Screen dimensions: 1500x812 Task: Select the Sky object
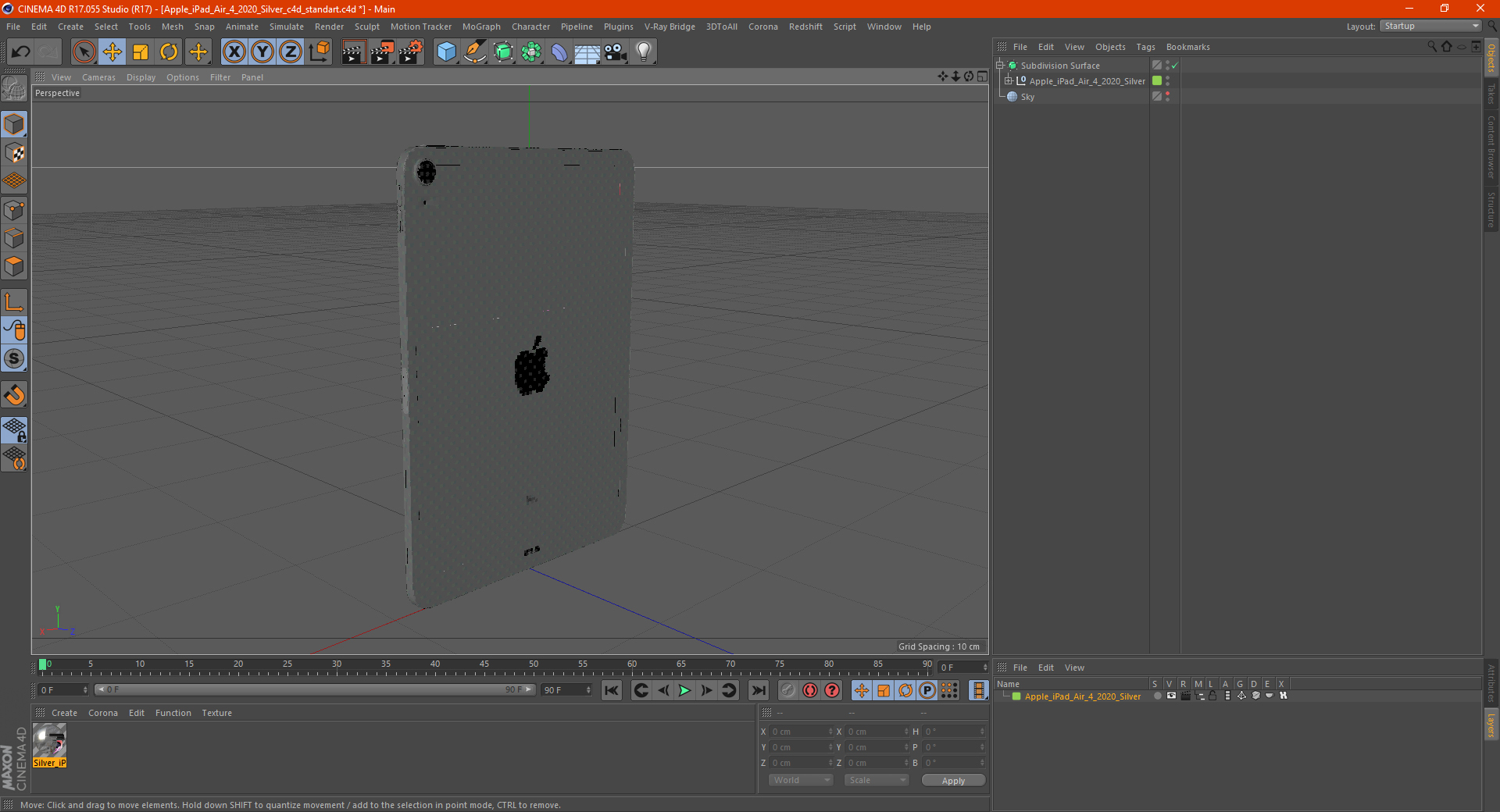click(x=1027, y=97)
